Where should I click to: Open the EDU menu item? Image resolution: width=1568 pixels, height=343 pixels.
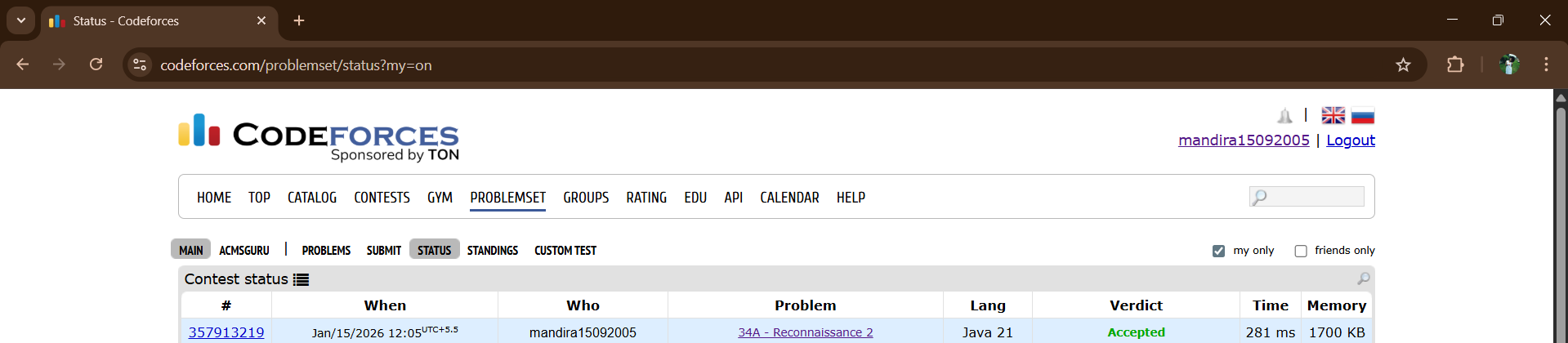pos(695,198)
